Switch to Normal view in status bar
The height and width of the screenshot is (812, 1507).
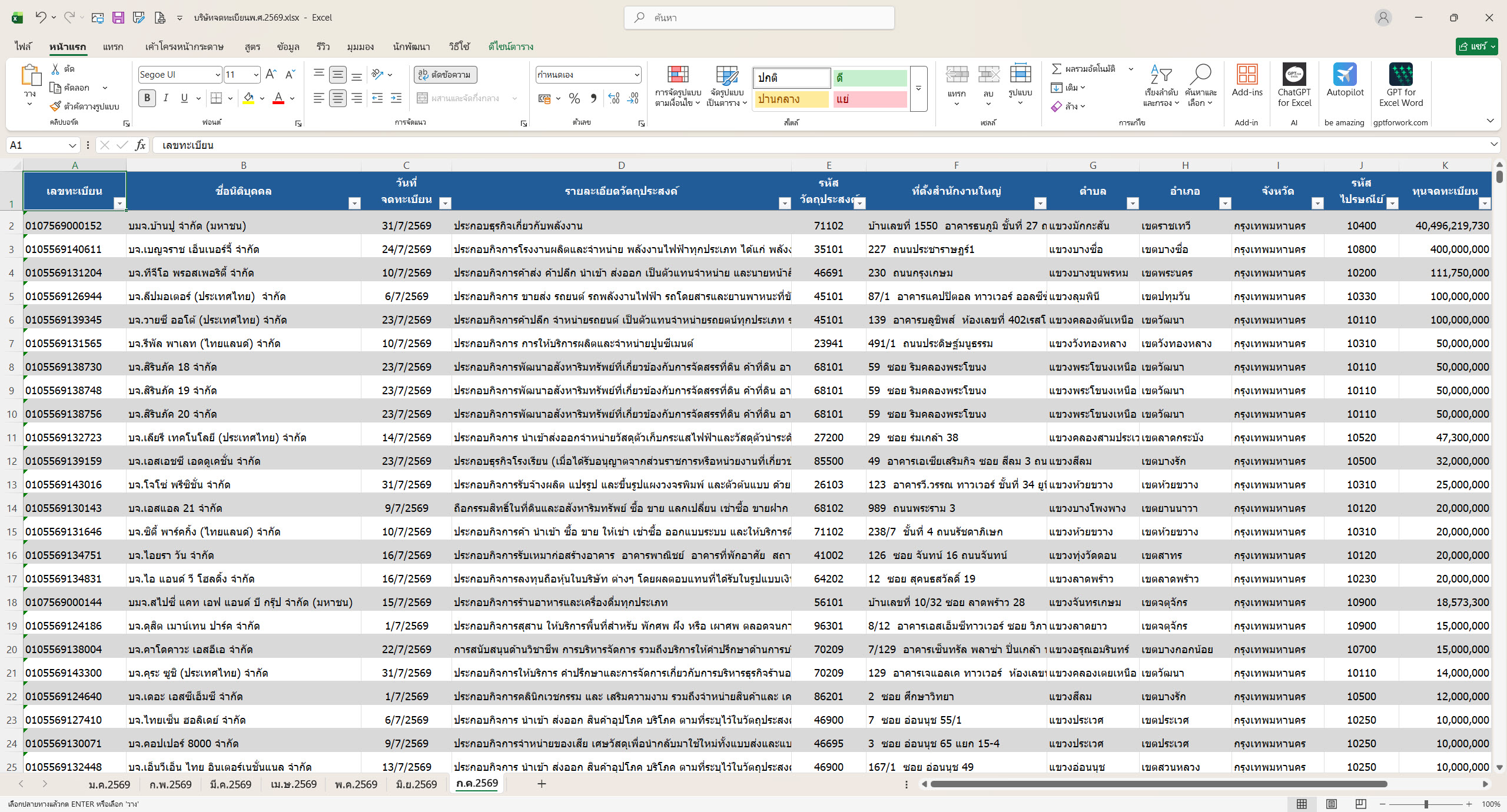[1302, 804]
